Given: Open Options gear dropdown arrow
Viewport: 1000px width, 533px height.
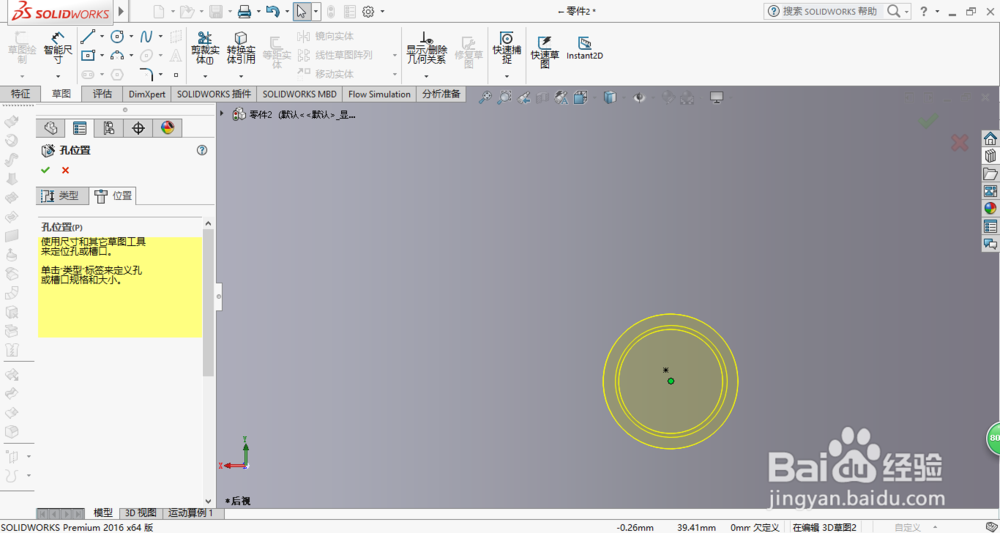Looking at the screenshot, I should 383,11.
